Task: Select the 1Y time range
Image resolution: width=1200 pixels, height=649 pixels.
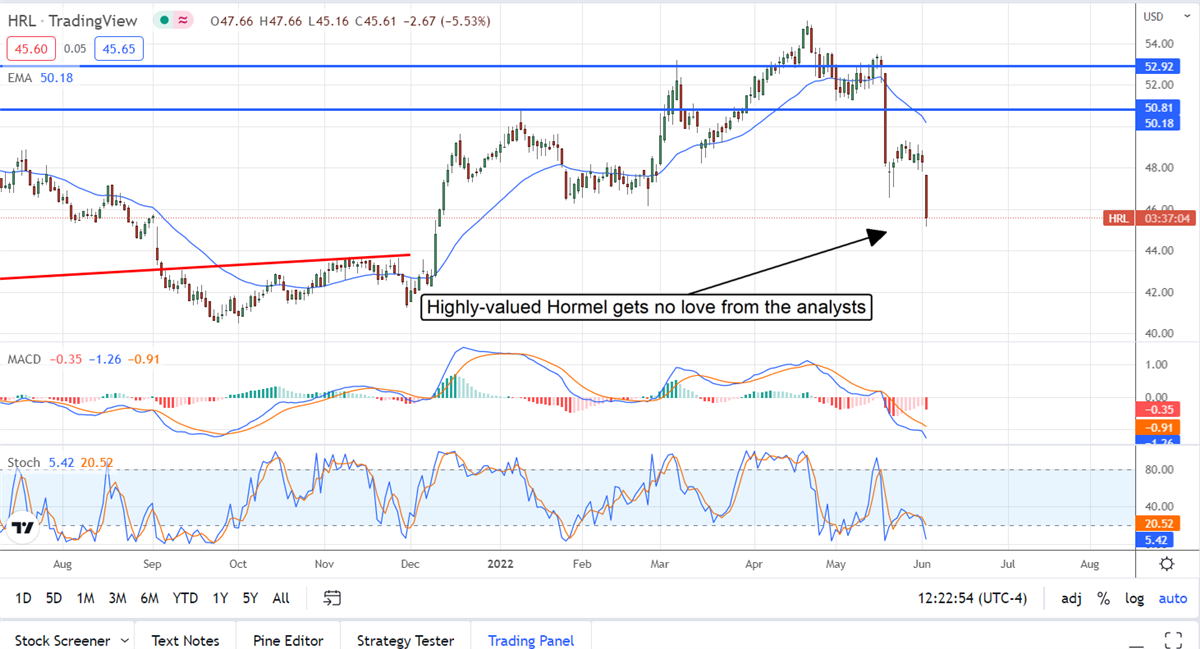Action: click(x=219, y=598)
